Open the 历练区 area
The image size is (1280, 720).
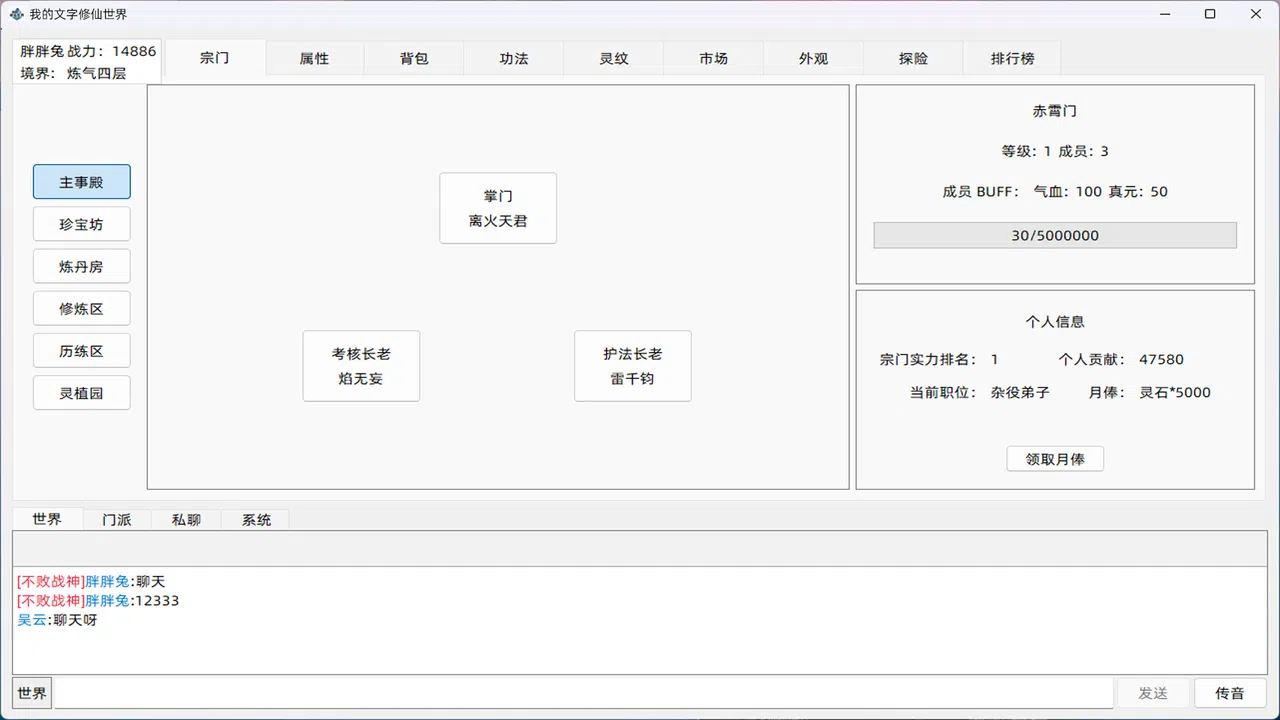click(82, 351)
